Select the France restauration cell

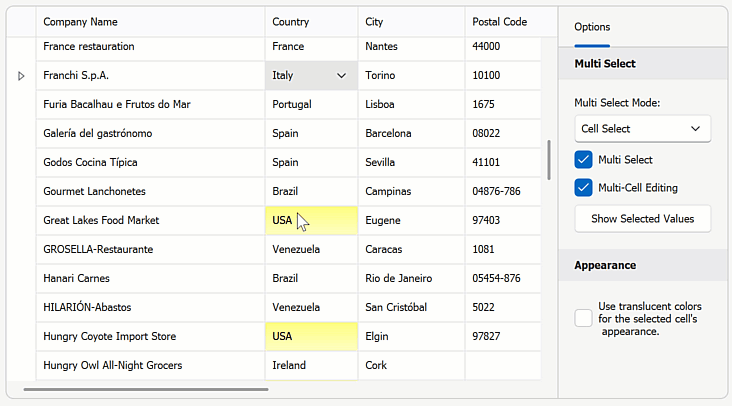[x=150, y=47]
